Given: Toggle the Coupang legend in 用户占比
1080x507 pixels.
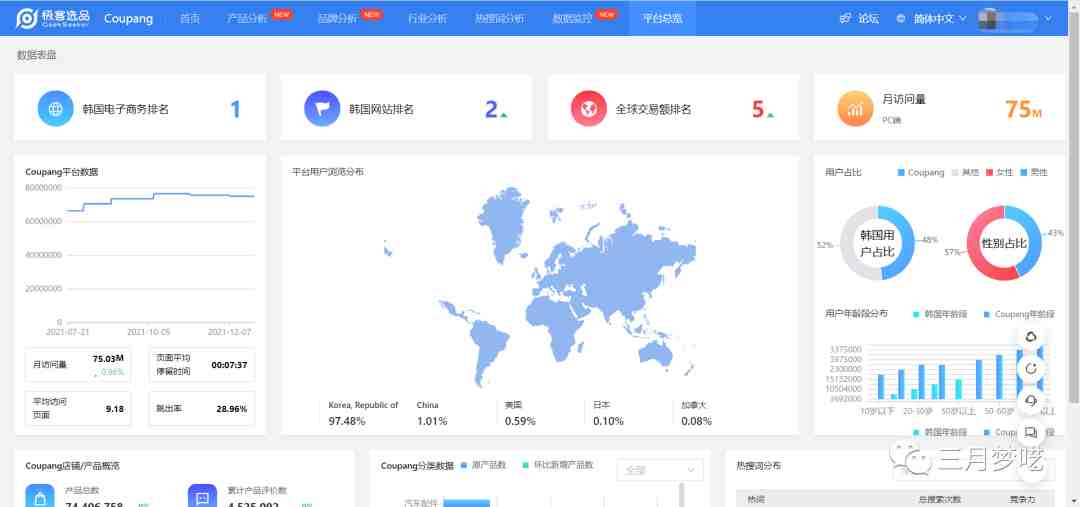Looking at the screenshot, I should tap(920, 172).
